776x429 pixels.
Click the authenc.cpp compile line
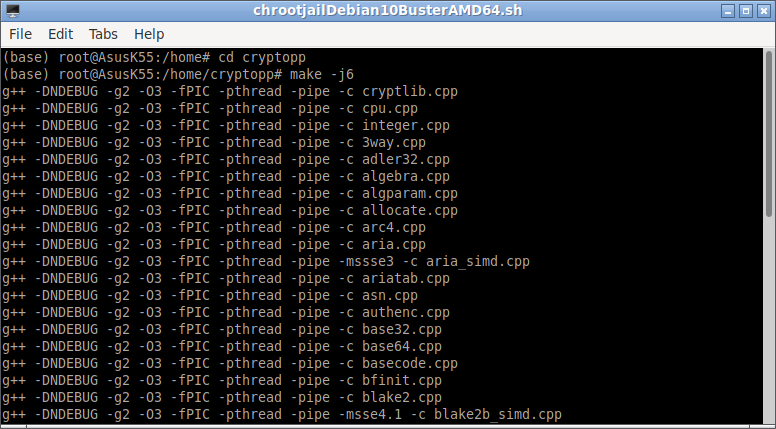click(226, 312)
